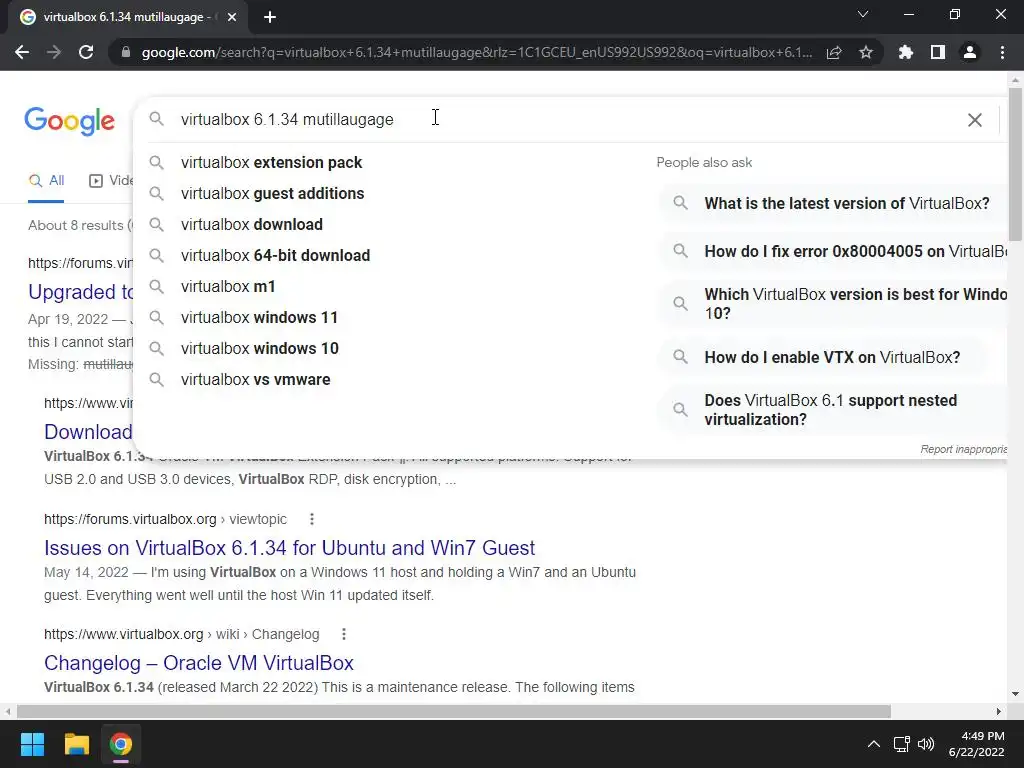The height and width of the screenshot is (768, 1024).
Task: Open a new browser tab
Action: click(x=270, y=17)
